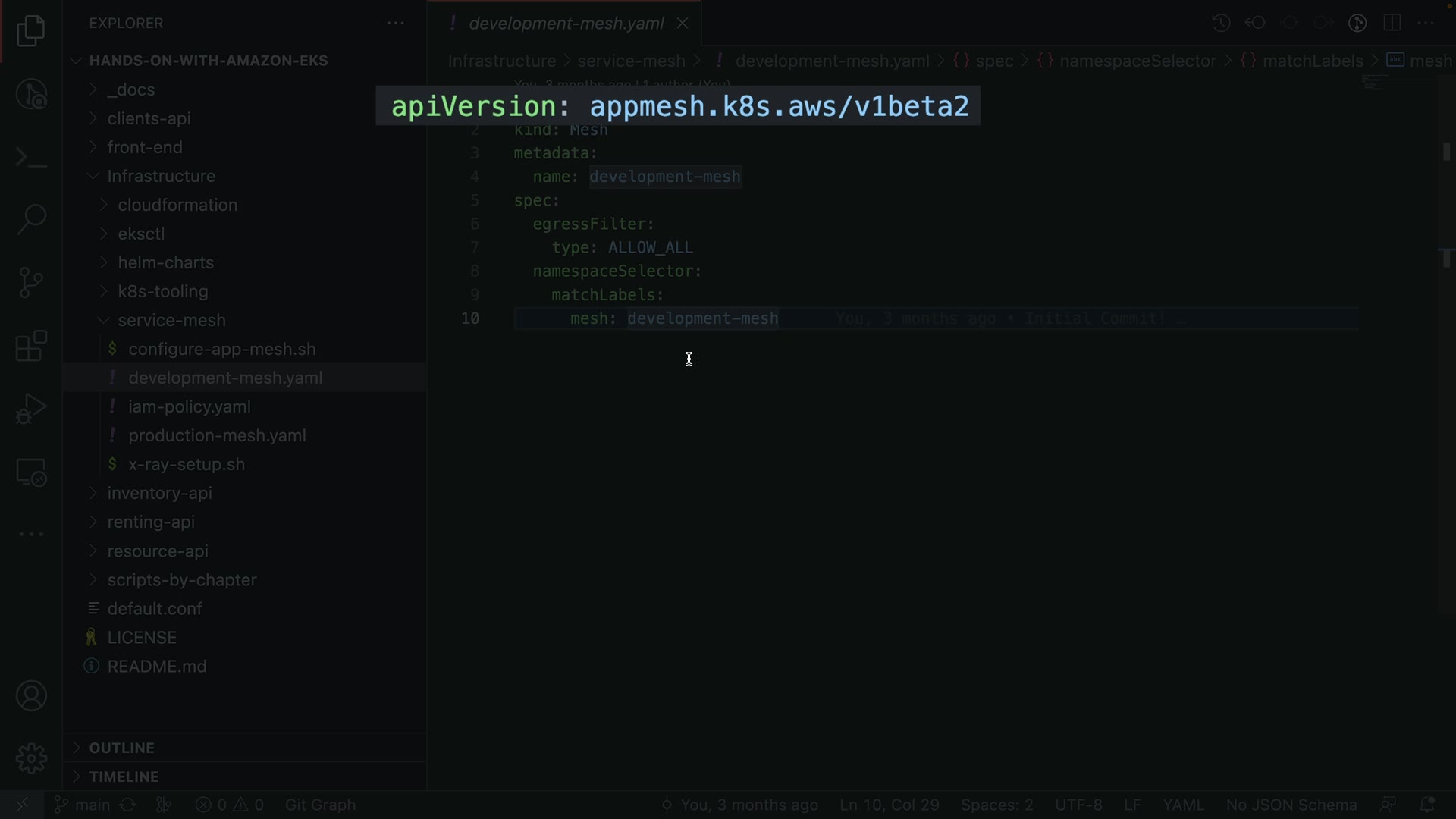This screenshot has height=819, width=1456.
Task: Click the main branch status button
Action: point(83,805)
